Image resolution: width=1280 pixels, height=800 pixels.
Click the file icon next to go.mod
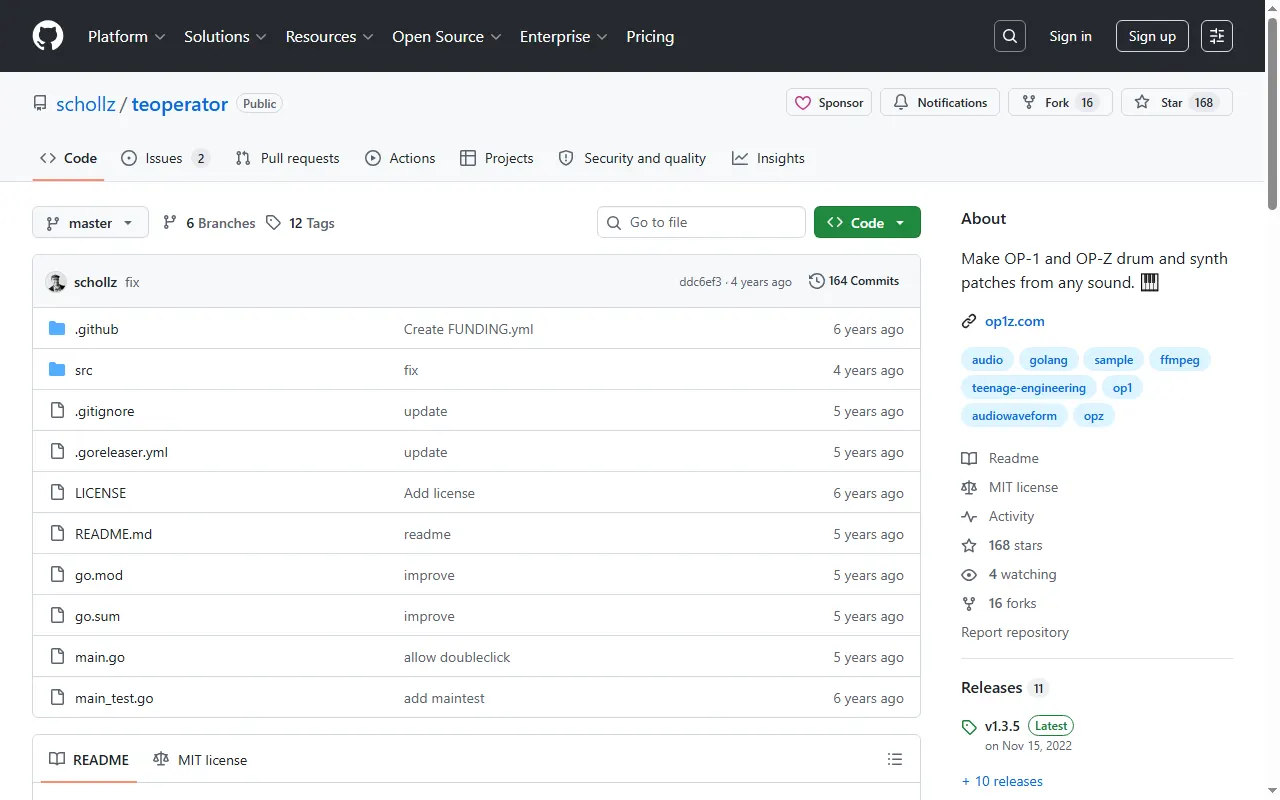point(57,575)
